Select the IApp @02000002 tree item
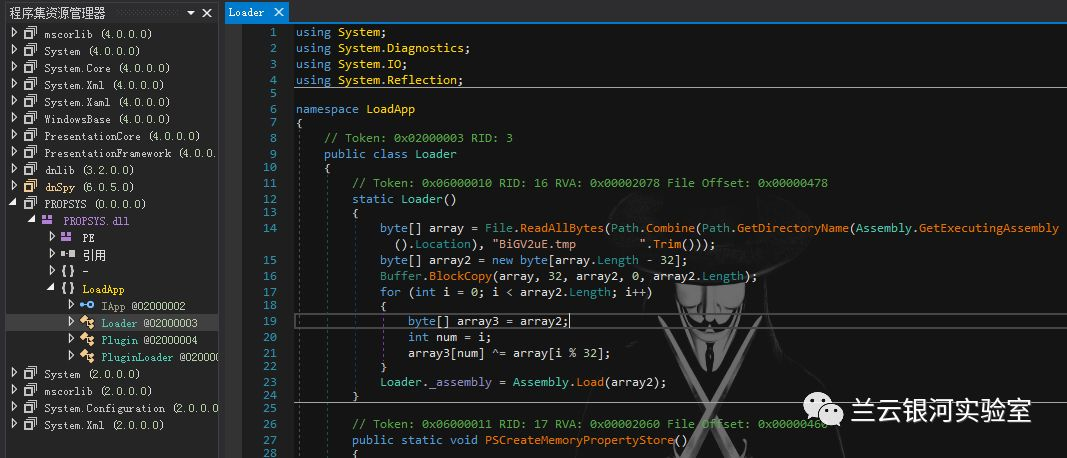Screen dimensions: 1067x458 pos(143,306)
